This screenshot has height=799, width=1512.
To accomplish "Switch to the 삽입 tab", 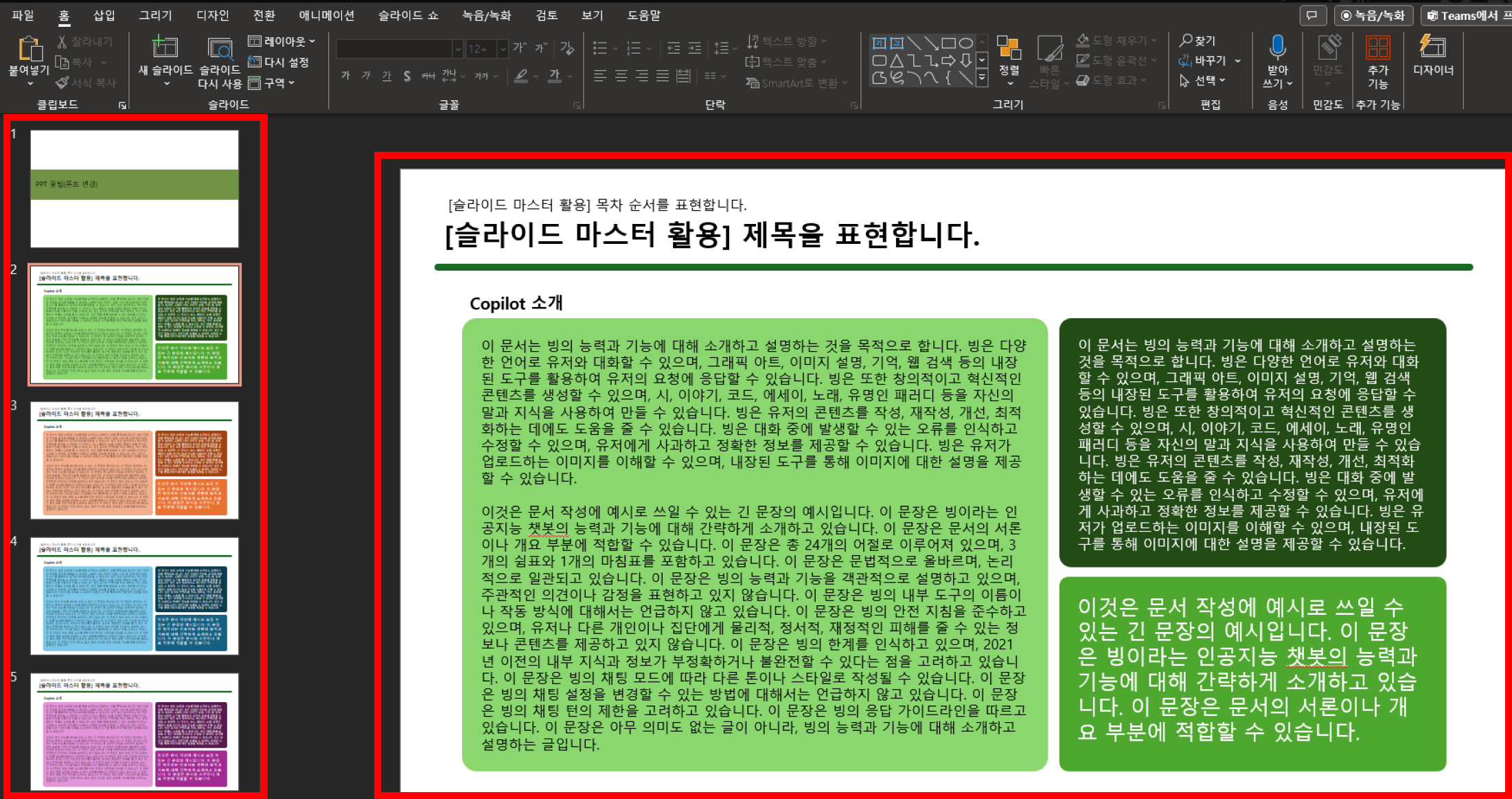I will [104, 15].
